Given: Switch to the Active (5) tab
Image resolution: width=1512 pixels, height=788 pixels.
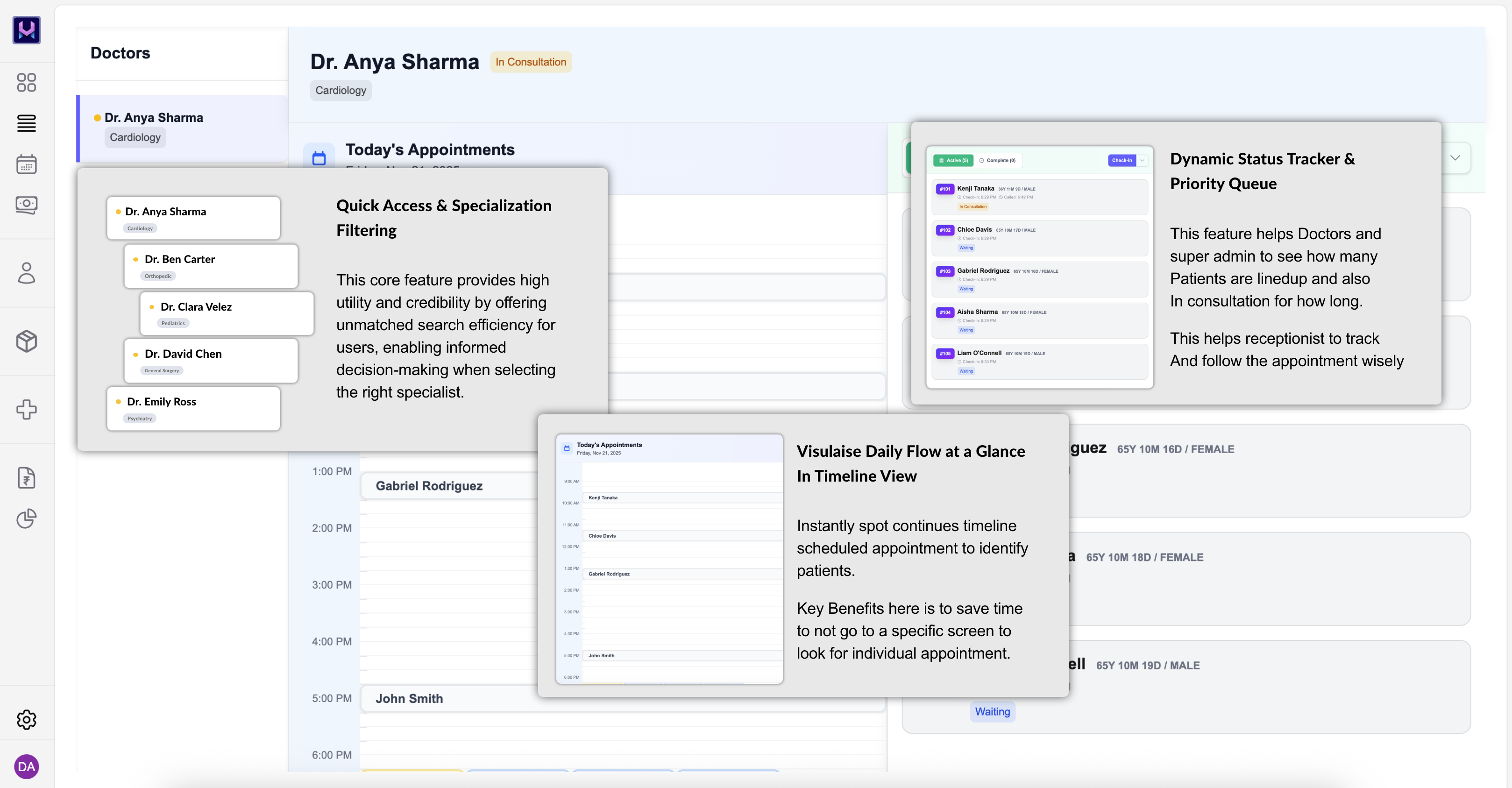Looking at the screenshot, I should pyautogui.click(x=953, y=160).
